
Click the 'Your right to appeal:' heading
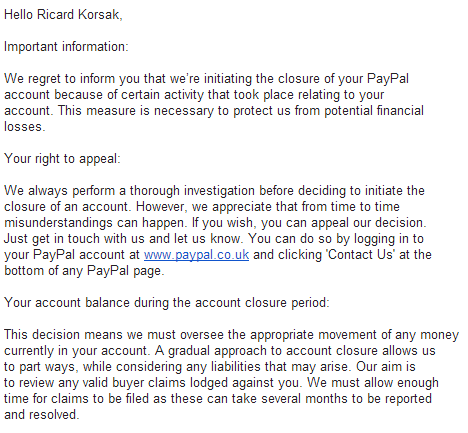click(x=62, y=159)
